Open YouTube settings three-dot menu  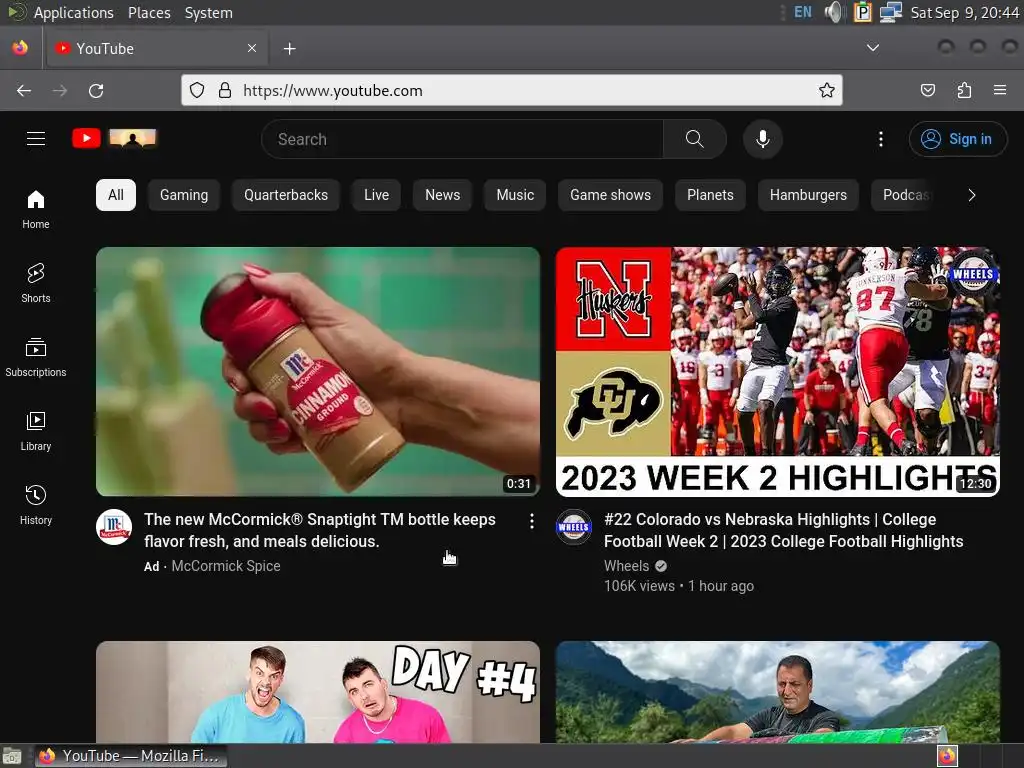tap(880, 138)
